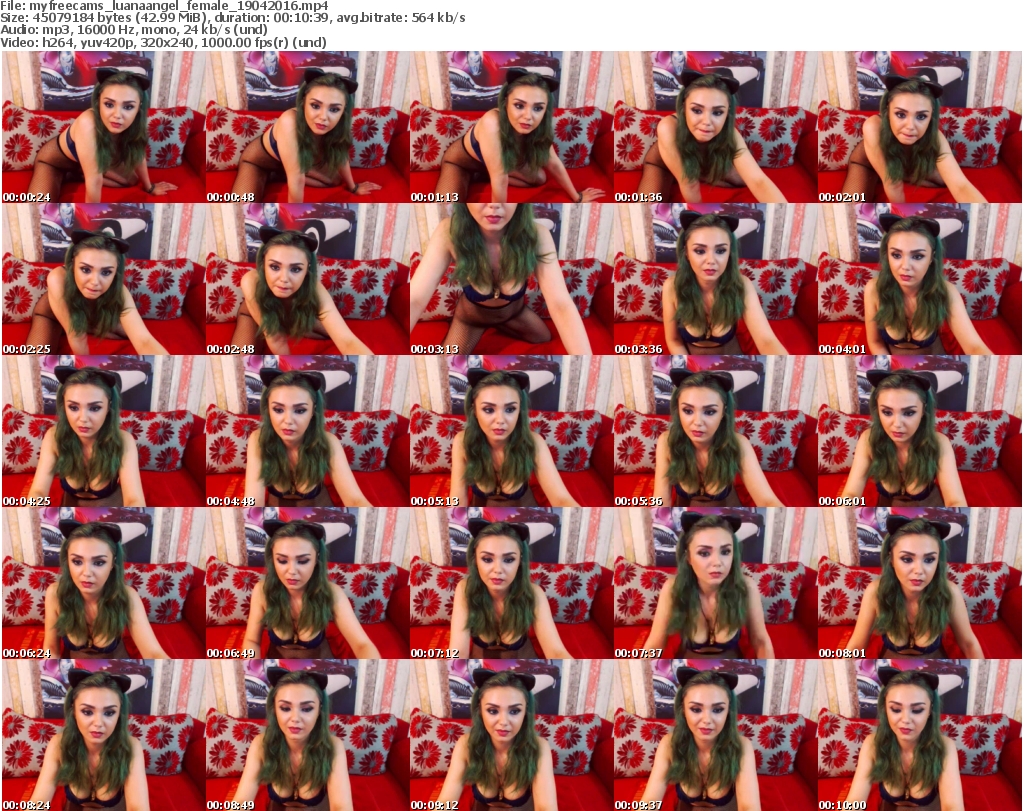Choose the frame stamped 00:06:24
The height and width of the screenshot is (811, 1024).
[103, 583]
